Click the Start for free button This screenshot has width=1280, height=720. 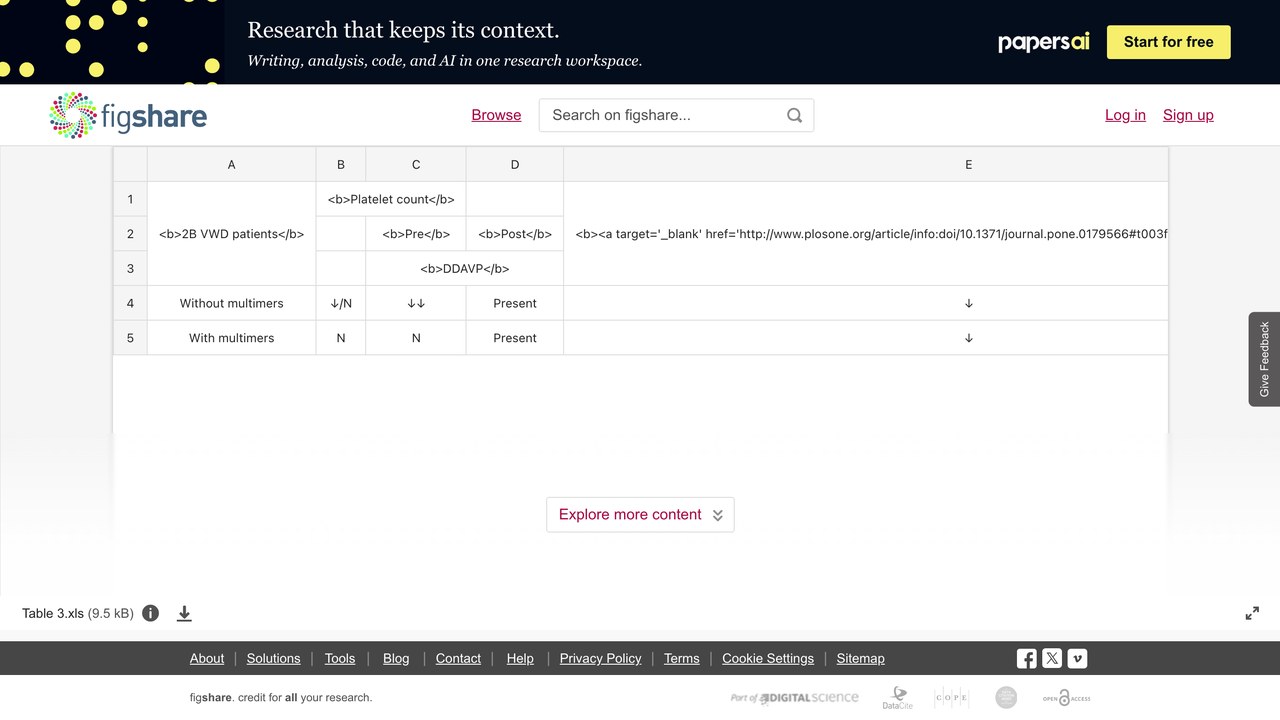pyautogui.click(x=1168, y=42)
